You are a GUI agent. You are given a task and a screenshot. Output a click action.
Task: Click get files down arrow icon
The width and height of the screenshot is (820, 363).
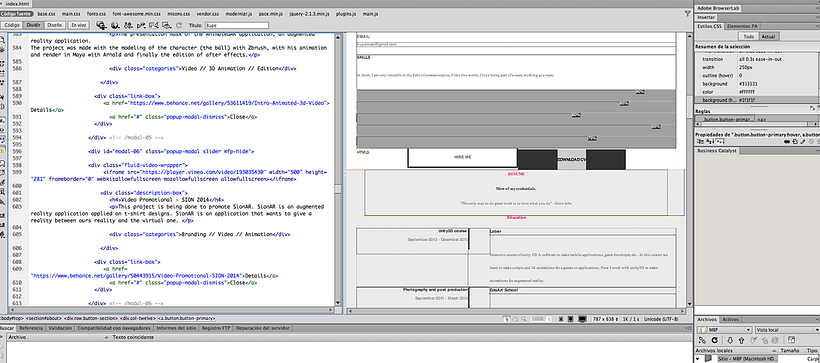[x=730, y=340]
